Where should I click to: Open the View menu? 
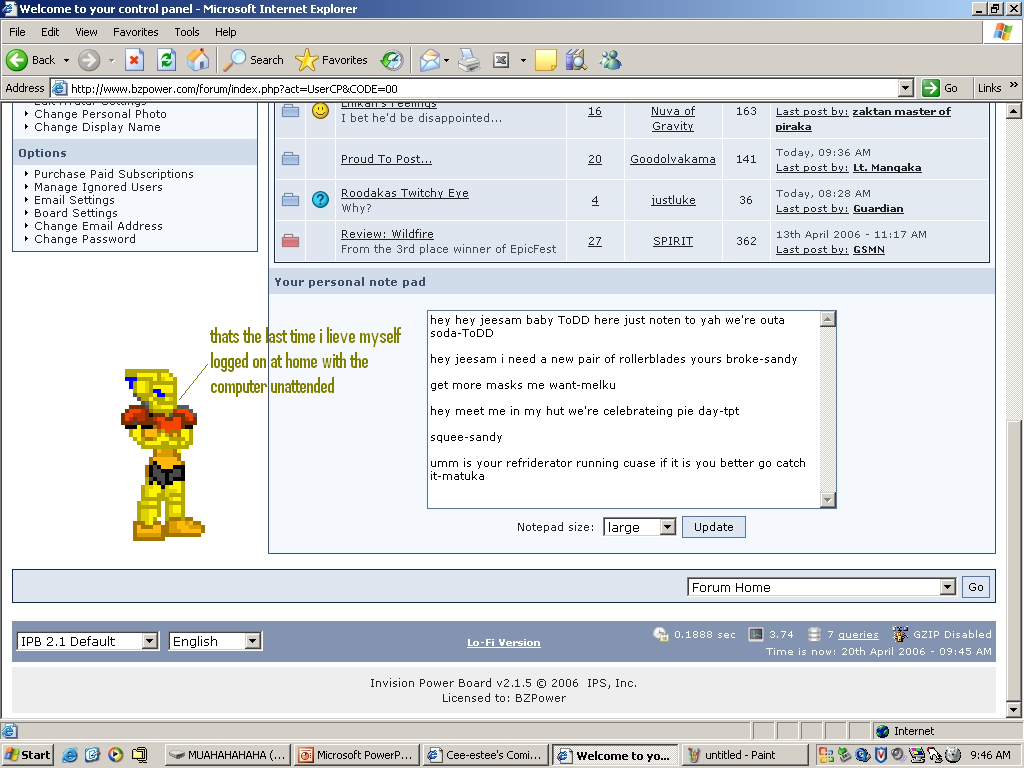click(x=86, y=32)
